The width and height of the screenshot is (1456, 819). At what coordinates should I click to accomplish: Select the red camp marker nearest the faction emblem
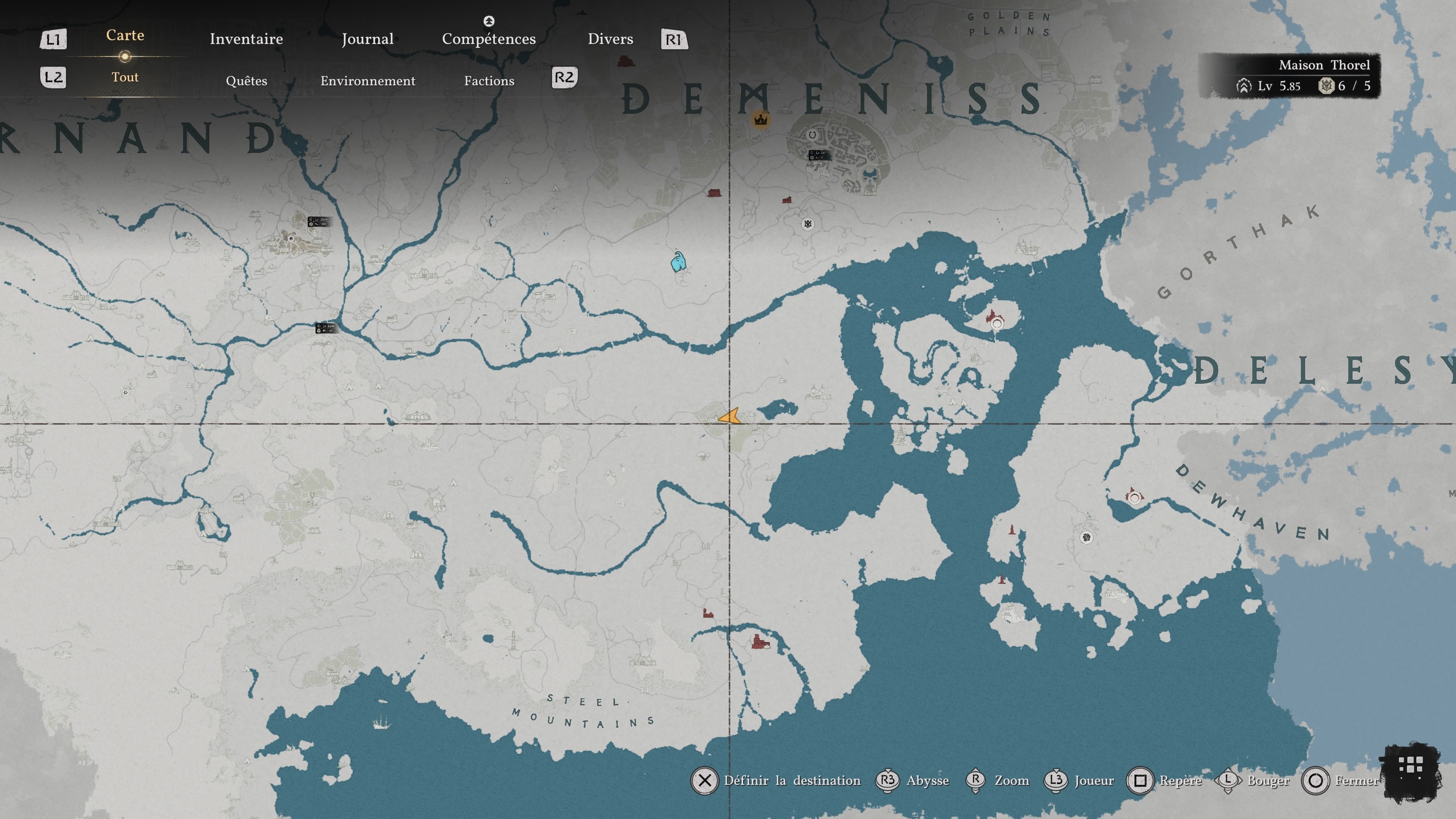click(787, 199)
